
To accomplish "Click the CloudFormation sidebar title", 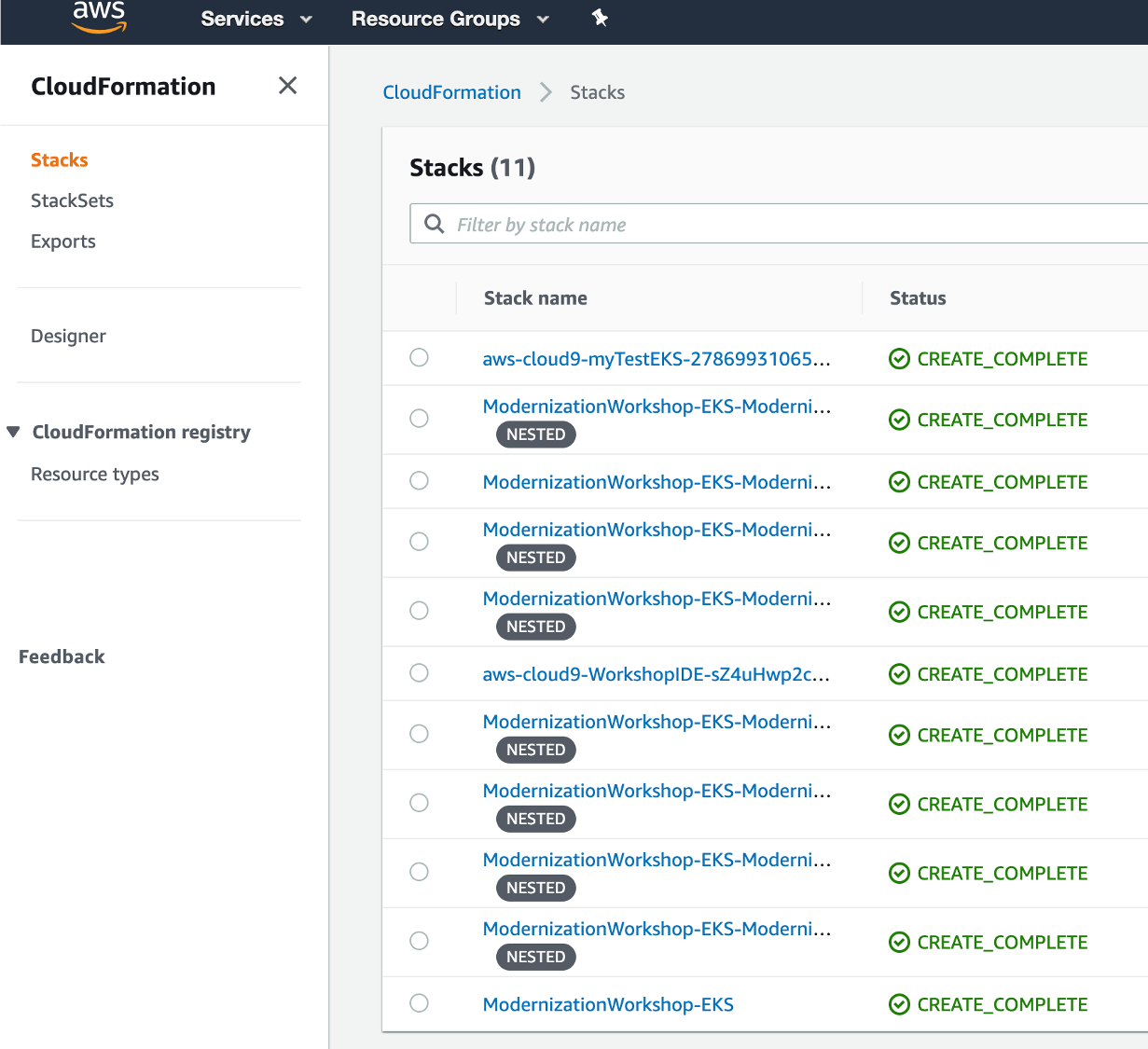I will (123, 87).
